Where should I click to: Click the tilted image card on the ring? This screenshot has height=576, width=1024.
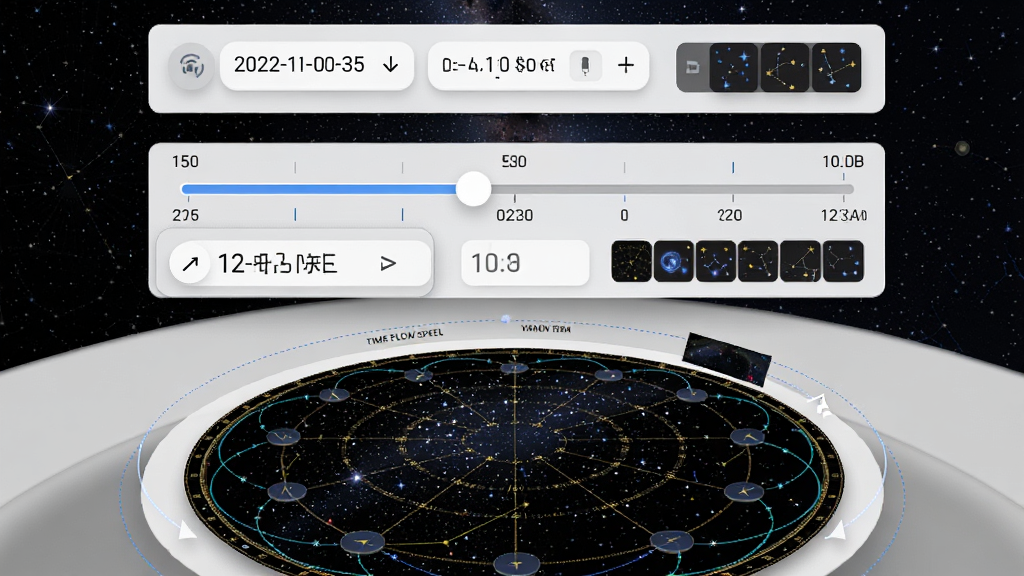[727, 358]
